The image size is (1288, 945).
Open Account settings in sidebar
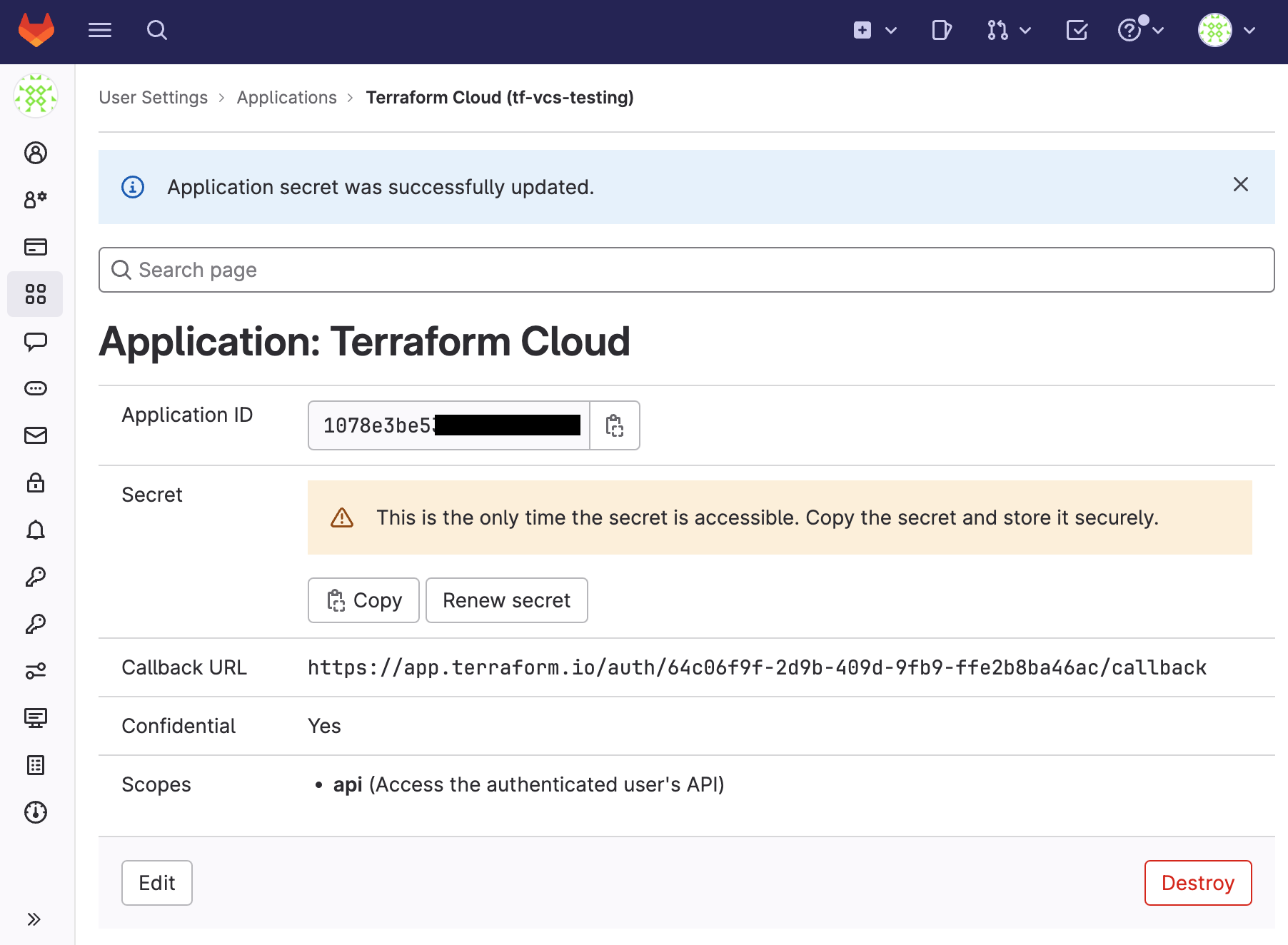click(36, 200)
